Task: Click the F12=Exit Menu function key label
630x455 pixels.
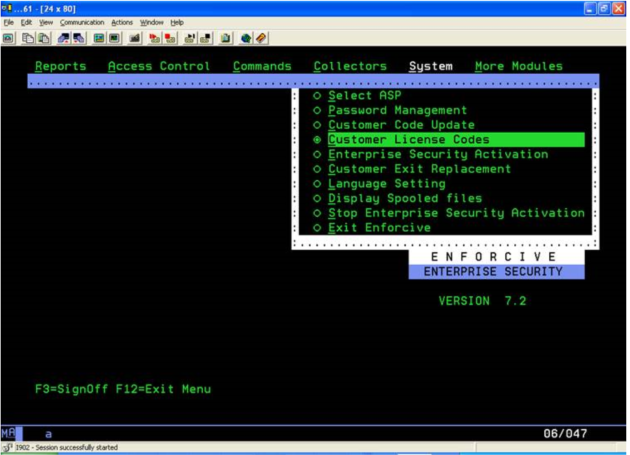Action: coord(163,389)
